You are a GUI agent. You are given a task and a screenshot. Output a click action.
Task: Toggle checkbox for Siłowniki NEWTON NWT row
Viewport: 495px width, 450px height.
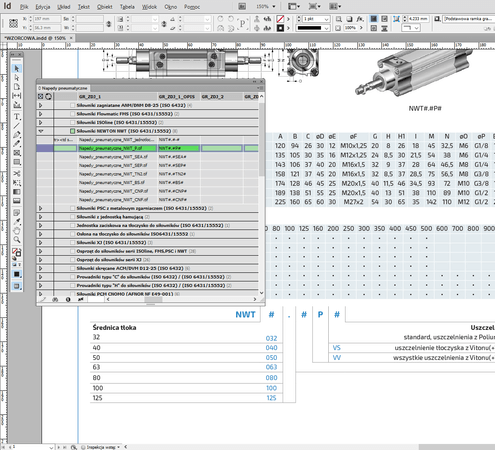coord(72,131)
